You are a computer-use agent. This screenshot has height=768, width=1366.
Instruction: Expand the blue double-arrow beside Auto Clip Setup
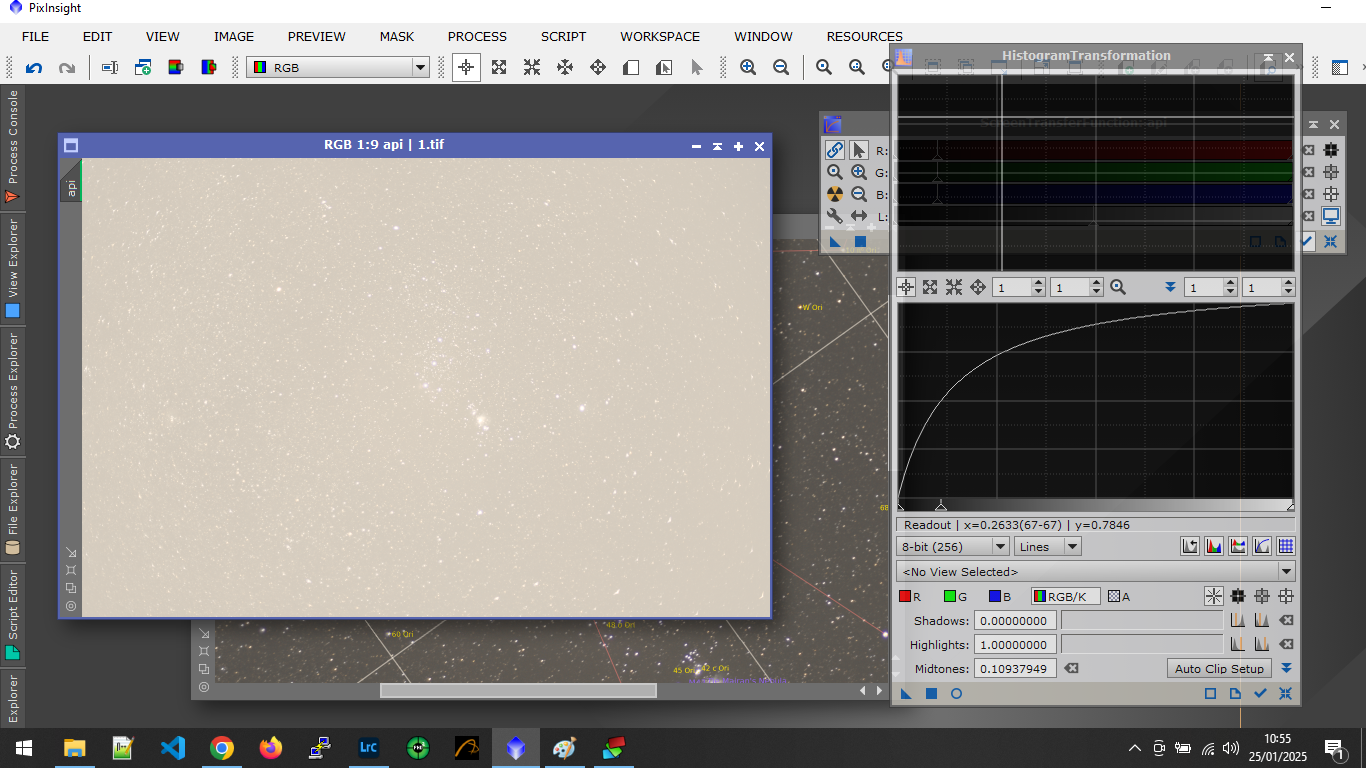click(x=1287, y=668)
